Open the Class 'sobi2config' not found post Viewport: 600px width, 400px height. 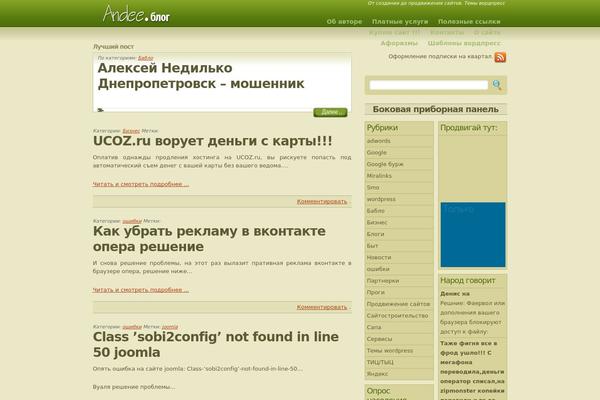pyautogui.click(x=216, y=344)
